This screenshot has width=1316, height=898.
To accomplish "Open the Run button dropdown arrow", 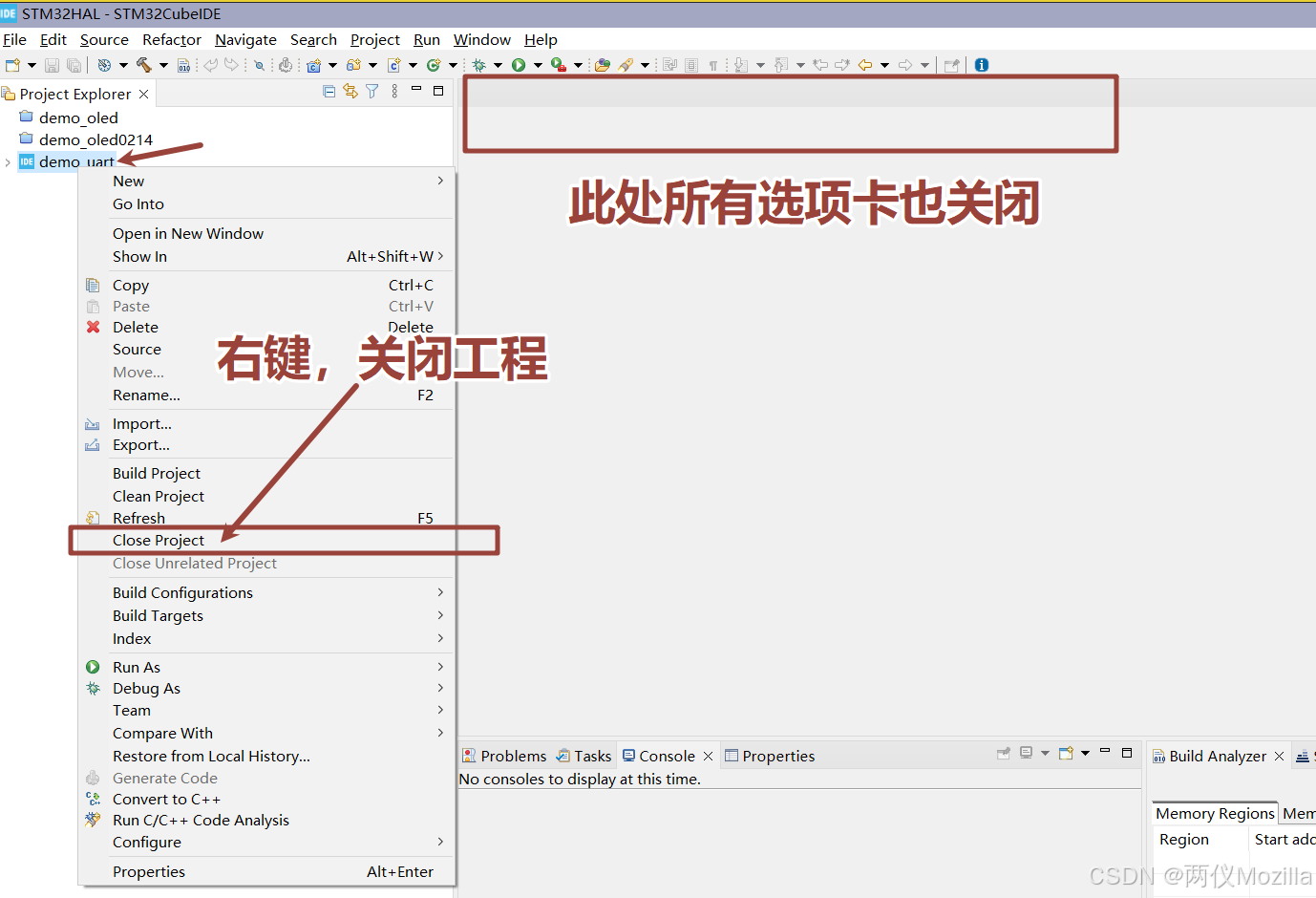I will tap(538, 65).
